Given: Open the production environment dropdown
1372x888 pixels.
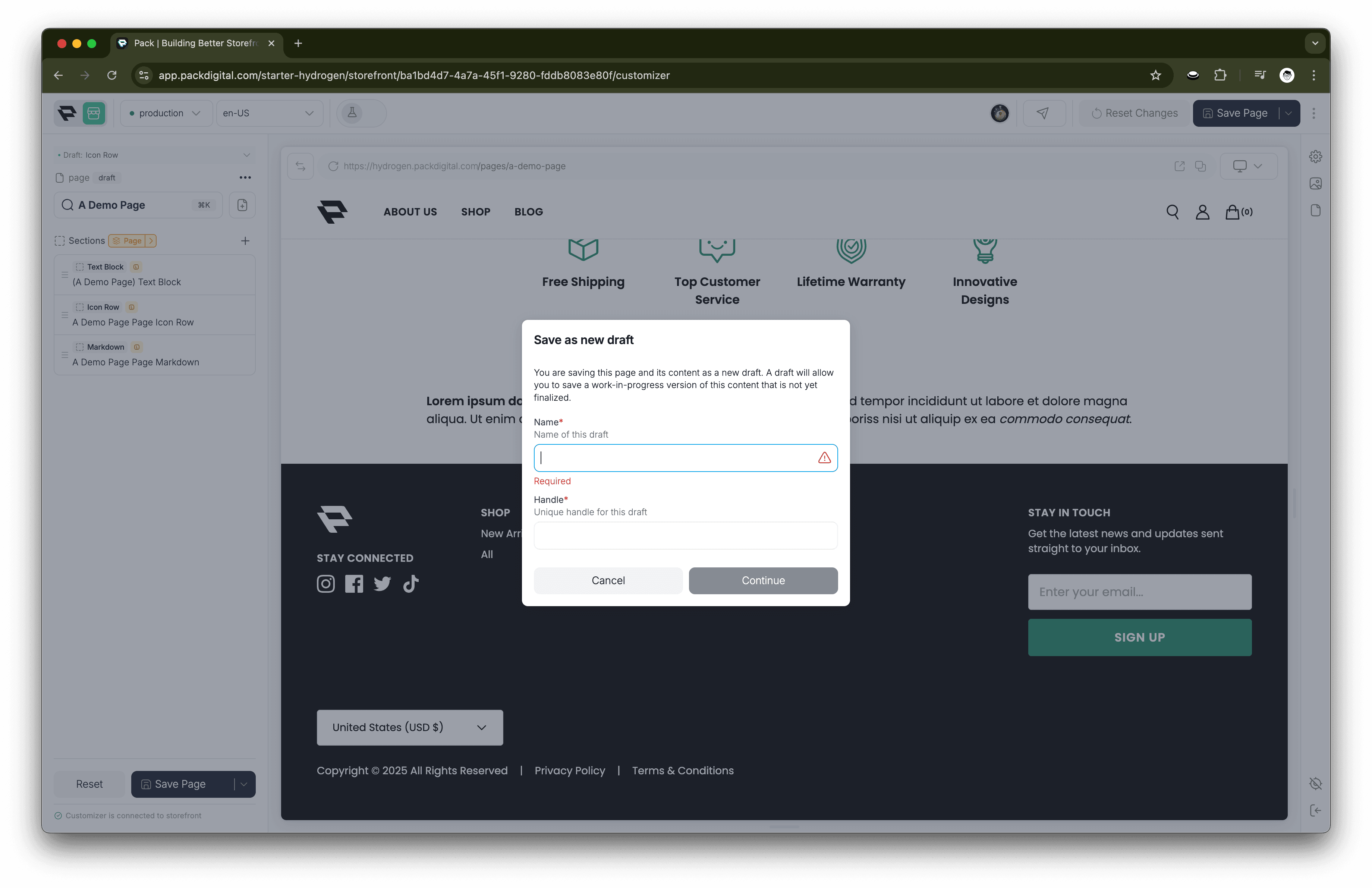Looking at the screenshot, I should 166,113.
